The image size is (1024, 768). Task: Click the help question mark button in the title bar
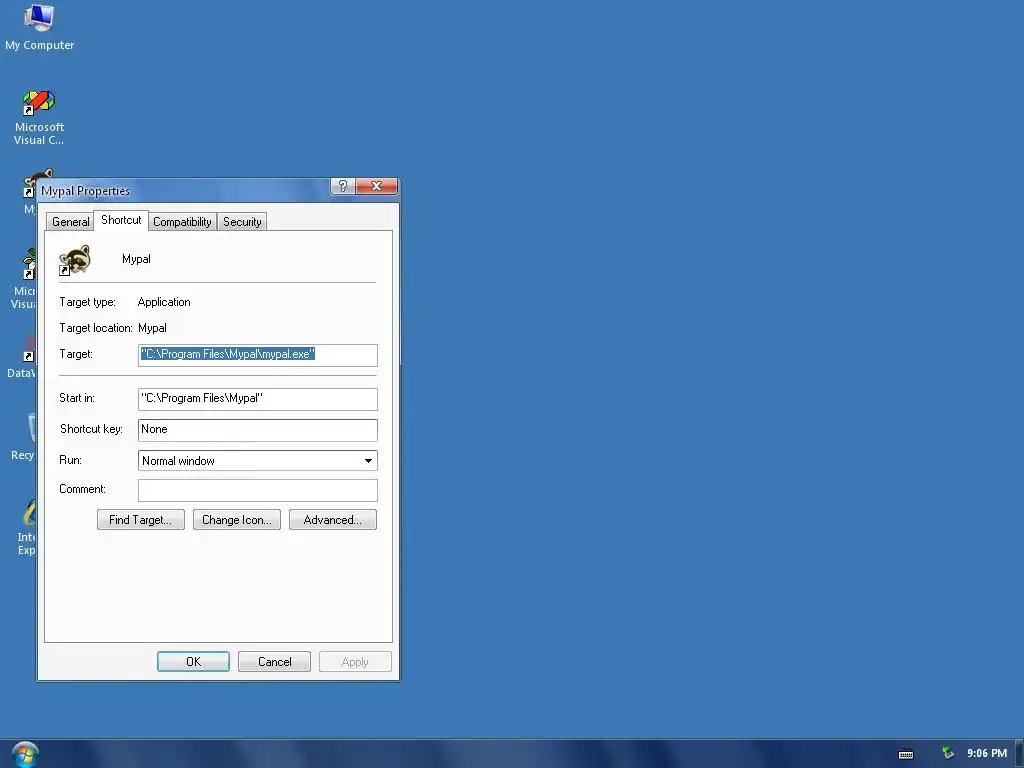(x=343, y=186)
